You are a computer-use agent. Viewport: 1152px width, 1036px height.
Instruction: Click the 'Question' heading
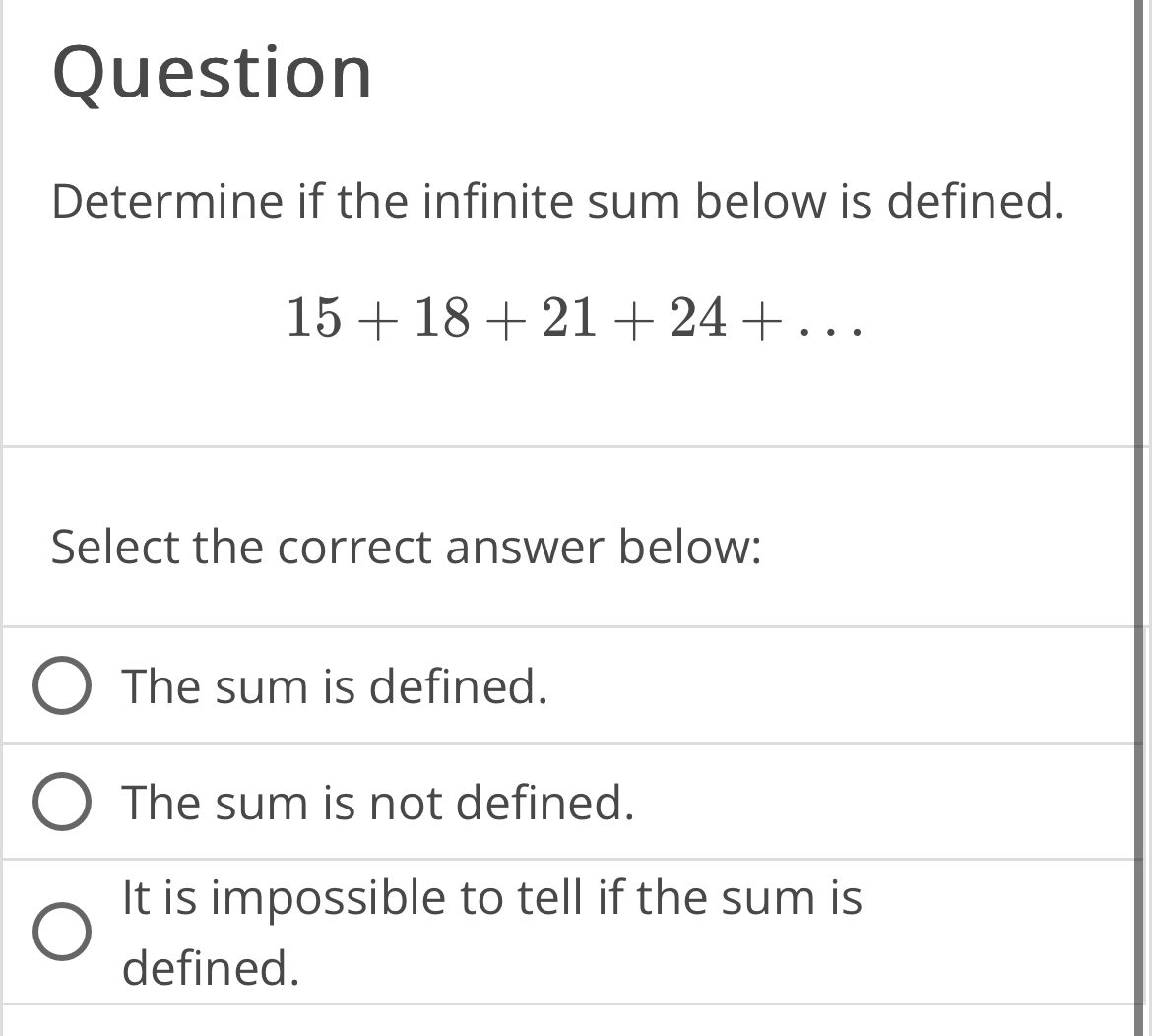(213, 73)
